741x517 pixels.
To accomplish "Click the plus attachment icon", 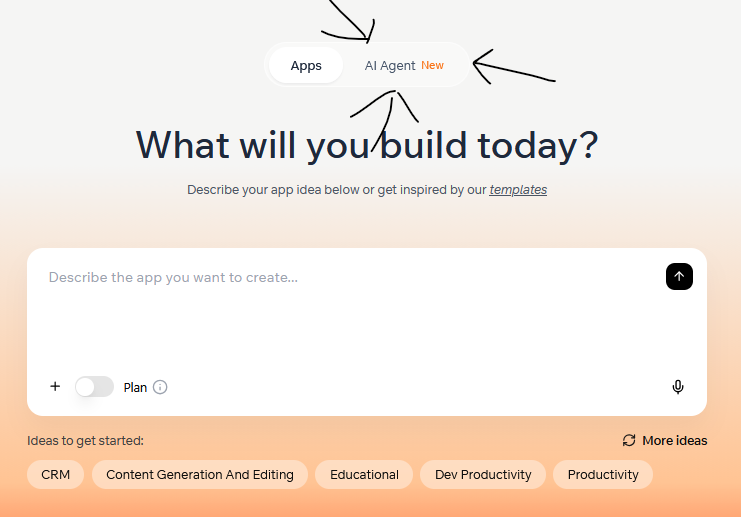I will 55,387.
